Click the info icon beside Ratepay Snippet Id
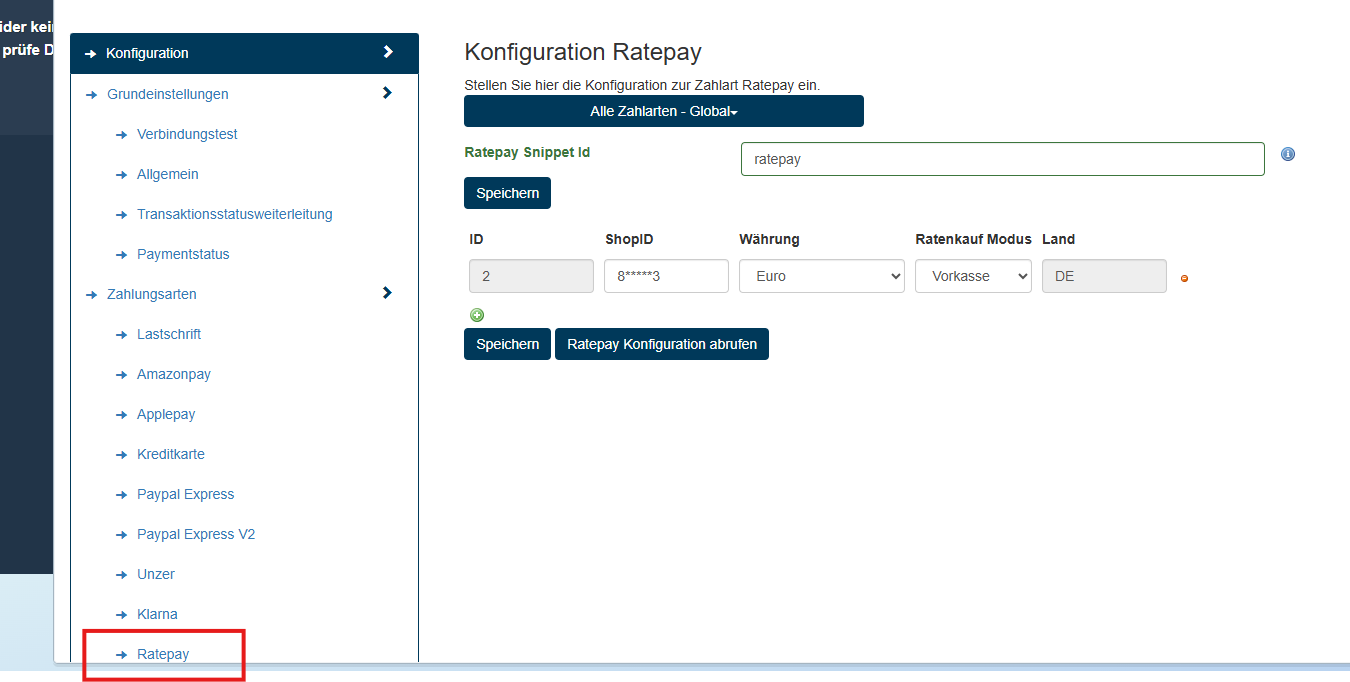This screenshot has height=682, width=1350. [x=1288, y=154]
